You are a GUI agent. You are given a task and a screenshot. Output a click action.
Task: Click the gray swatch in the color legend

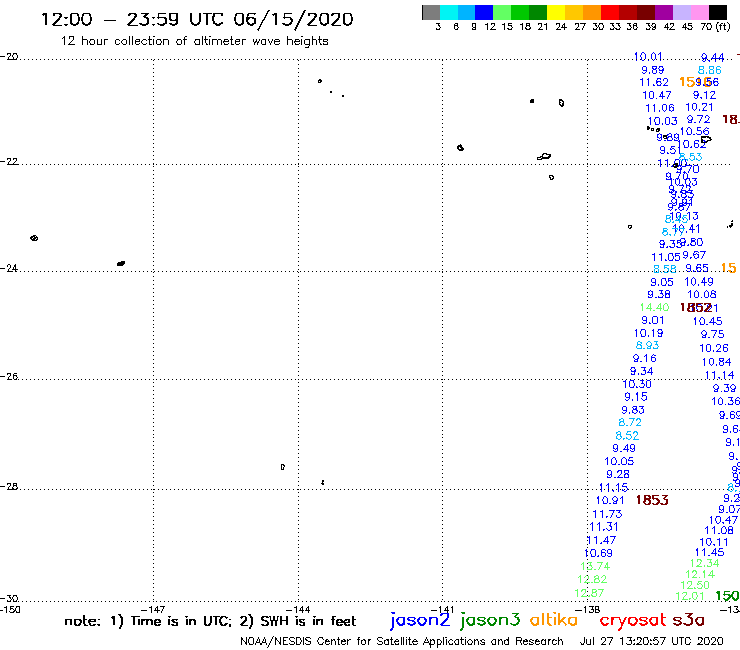pos(431,12)
